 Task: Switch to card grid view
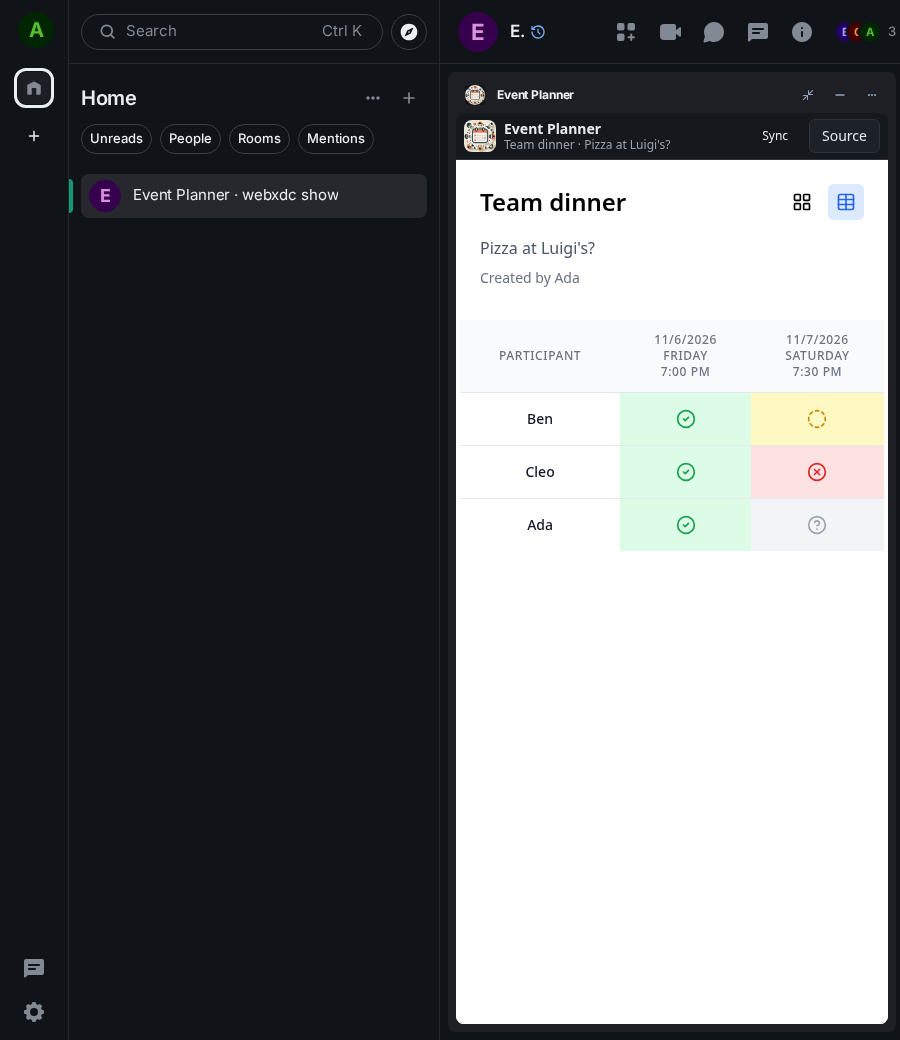click(x=802, y=202)
